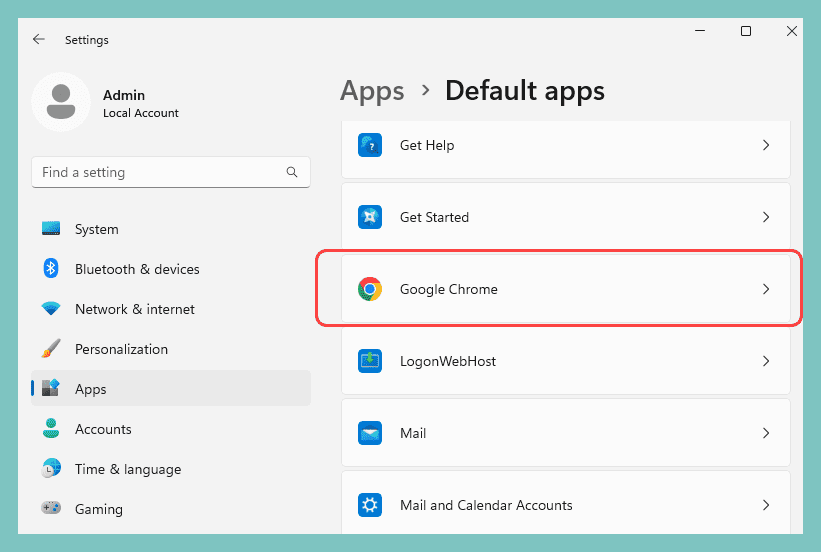
Task: Click the Time & language globe icon
Action: tap(51, 468)
